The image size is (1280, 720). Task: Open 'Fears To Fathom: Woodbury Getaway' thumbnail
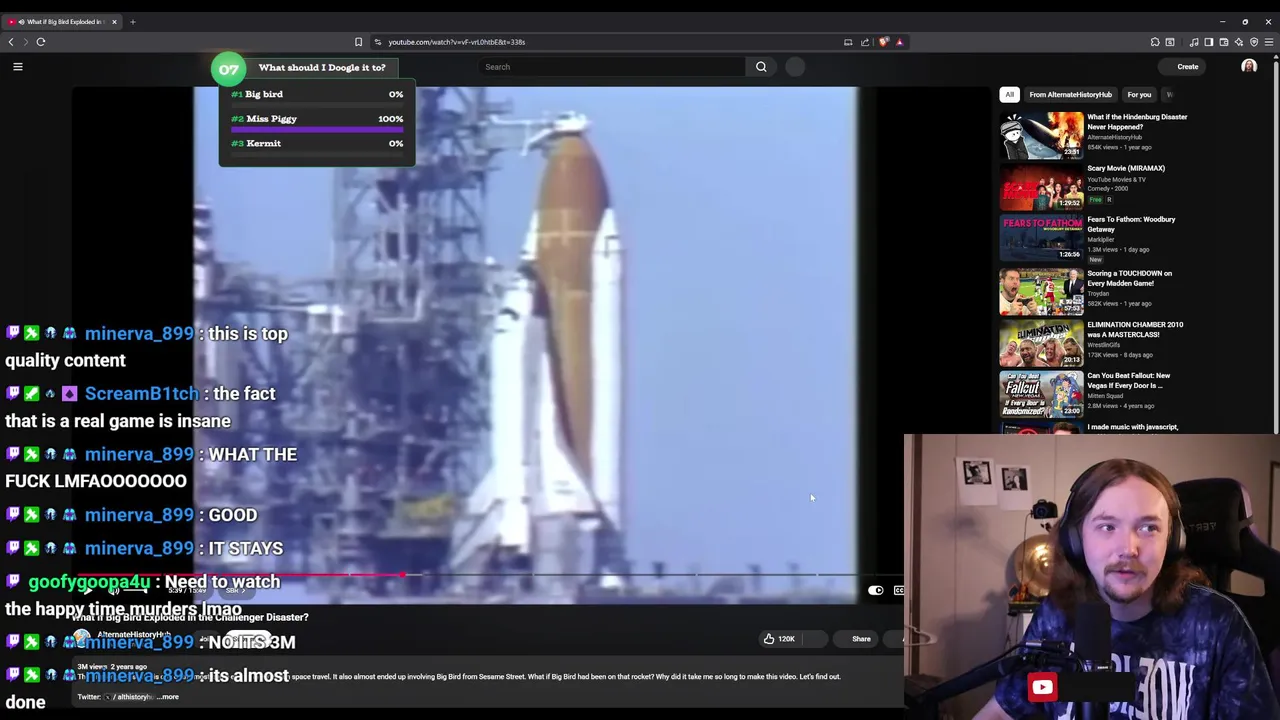pos(1041,238)
